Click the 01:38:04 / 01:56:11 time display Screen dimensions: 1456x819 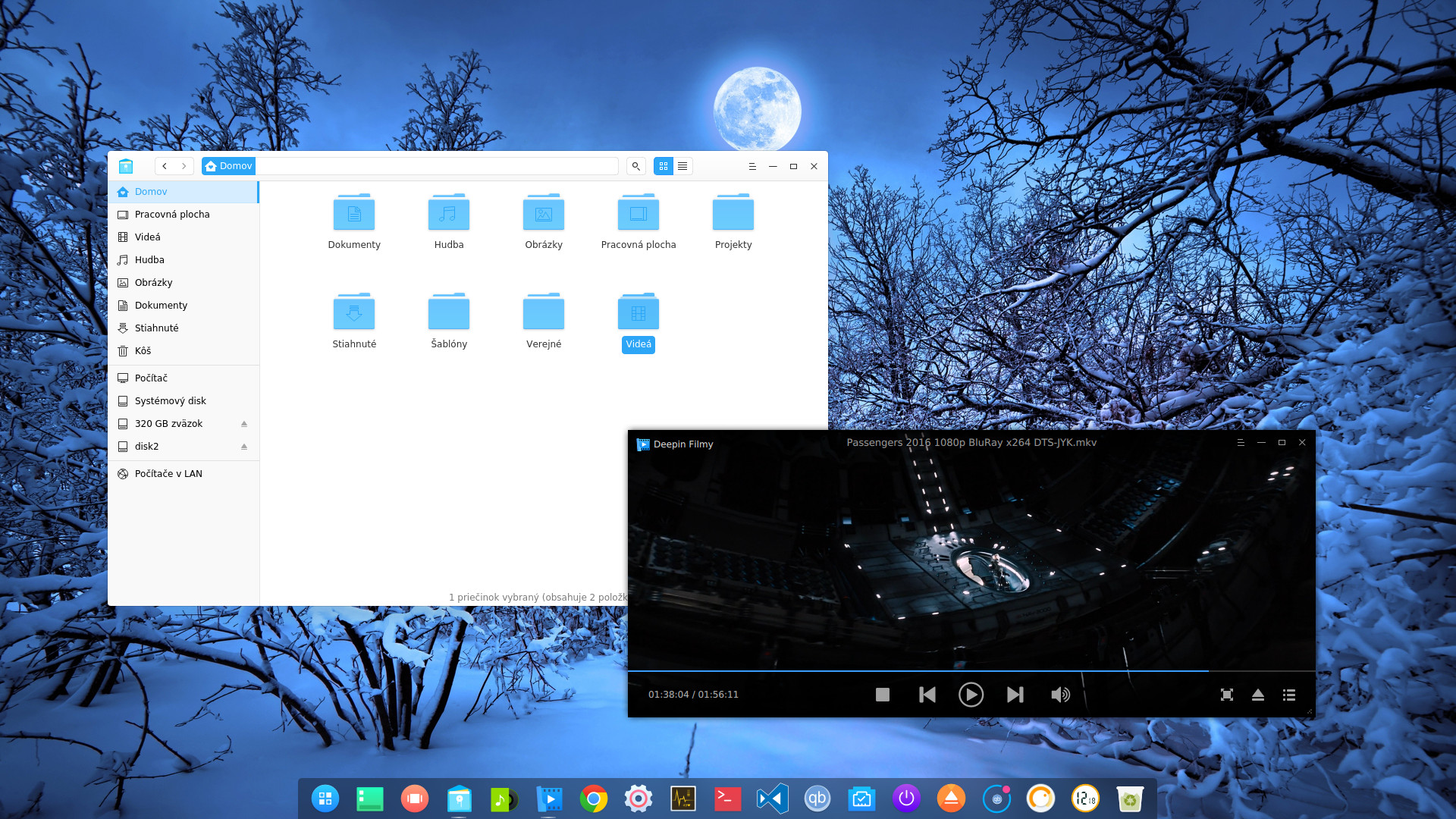[693, 695]
